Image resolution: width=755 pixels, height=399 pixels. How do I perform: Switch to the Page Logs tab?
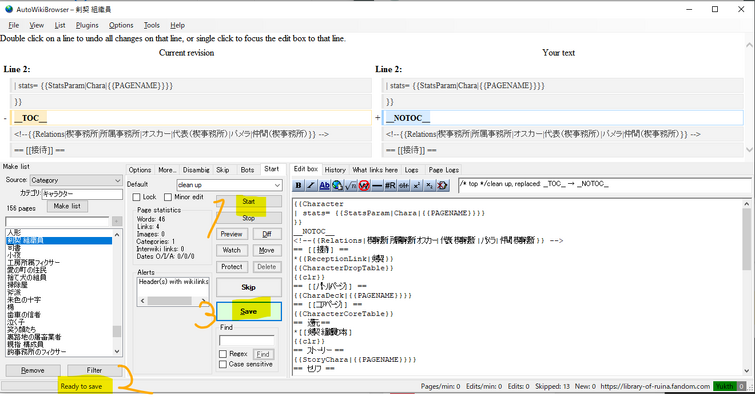click(443, 170)
